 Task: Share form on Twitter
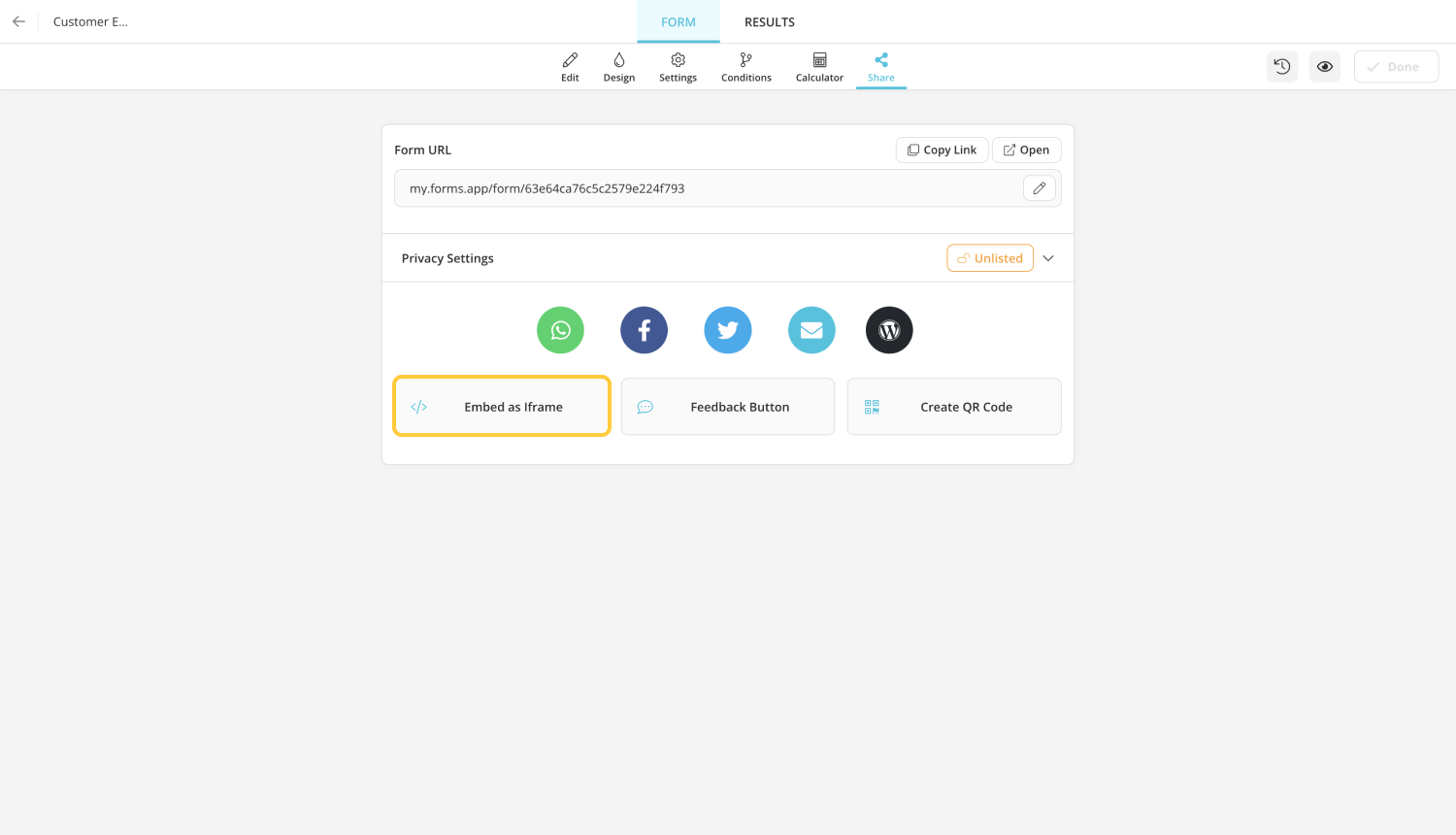728,330
